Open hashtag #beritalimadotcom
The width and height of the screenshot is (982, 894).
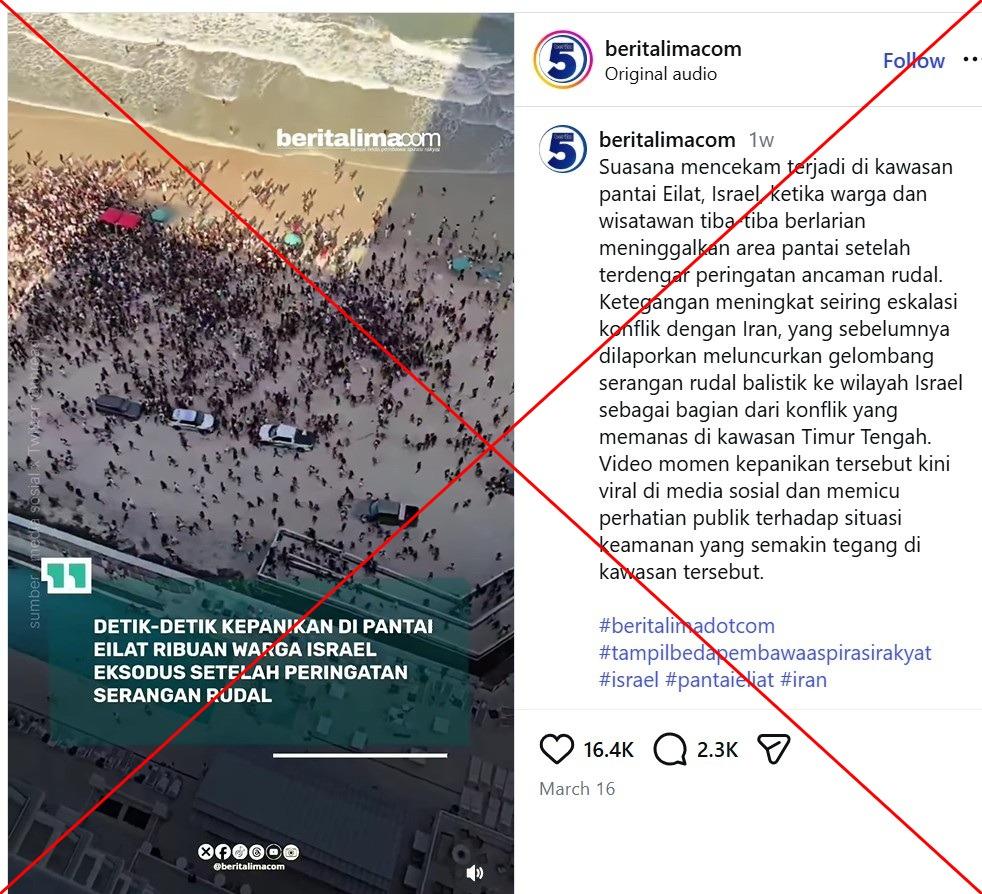tap(687, 625)
